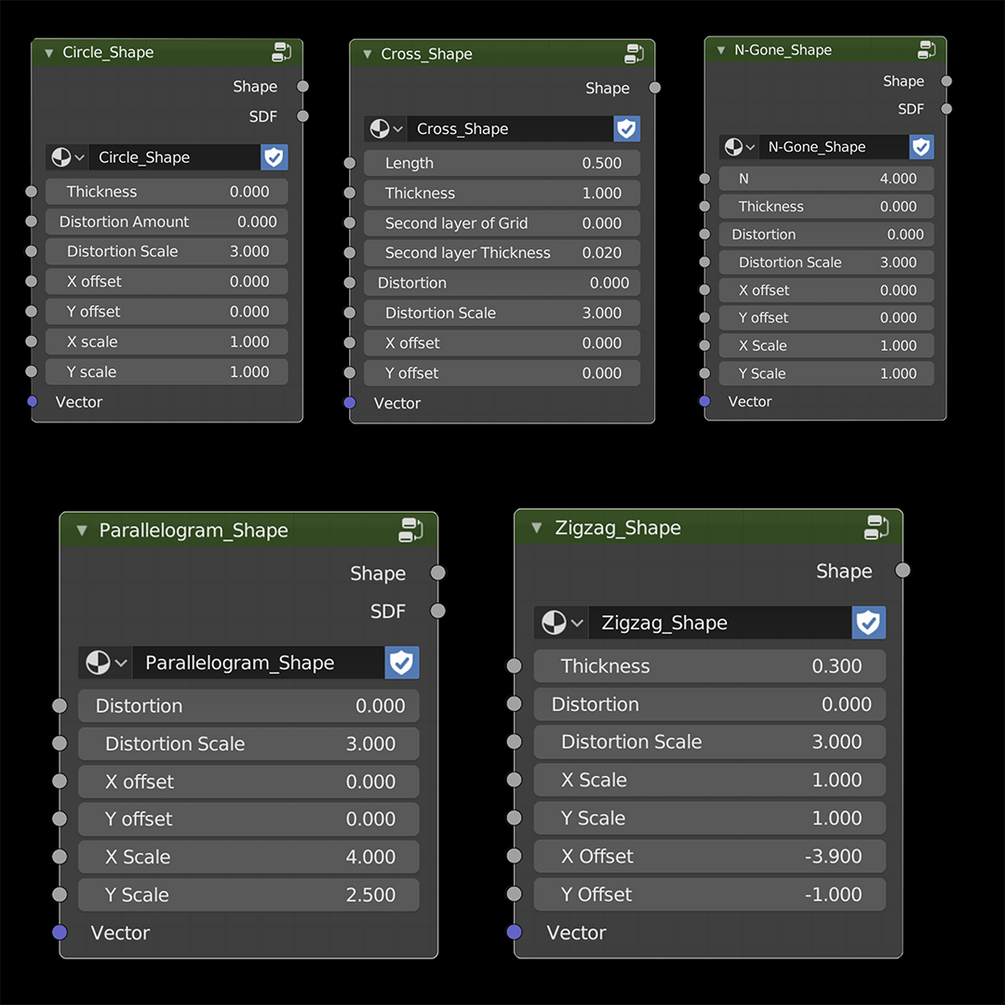Open node tree browser dropdown in Zigzag_Shape
This screenshot has width=1005, height=1005.
point(561,622)
